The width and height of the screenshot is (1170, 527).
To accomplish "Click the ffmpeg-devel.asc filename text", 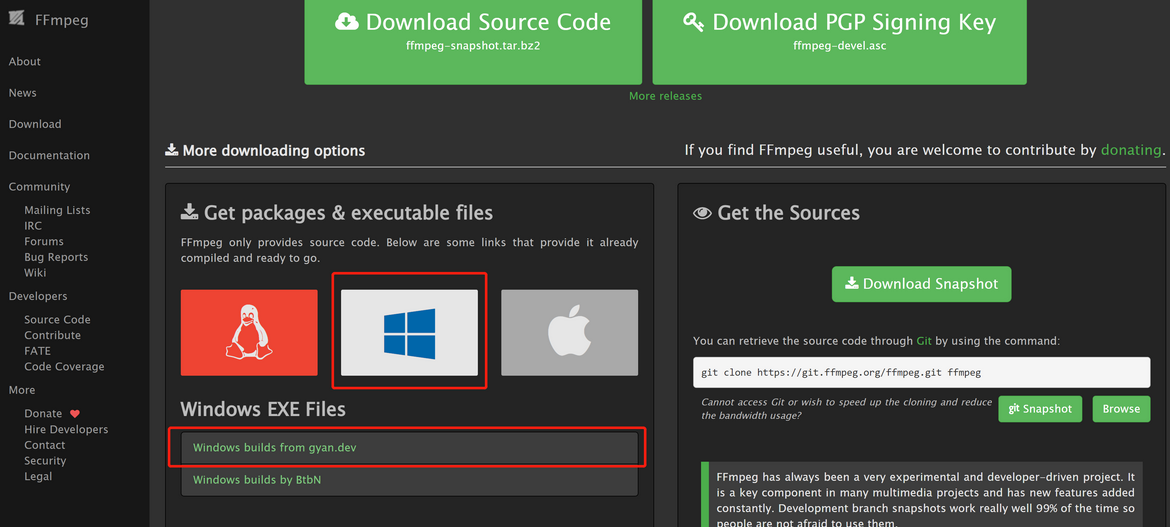I will click(x=839, y=46).
